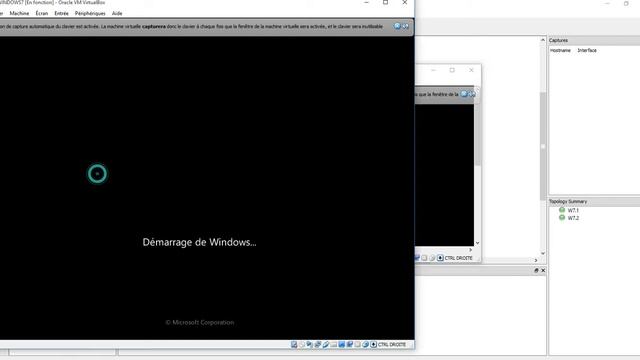Click the Interface column header

coord(587,50)
